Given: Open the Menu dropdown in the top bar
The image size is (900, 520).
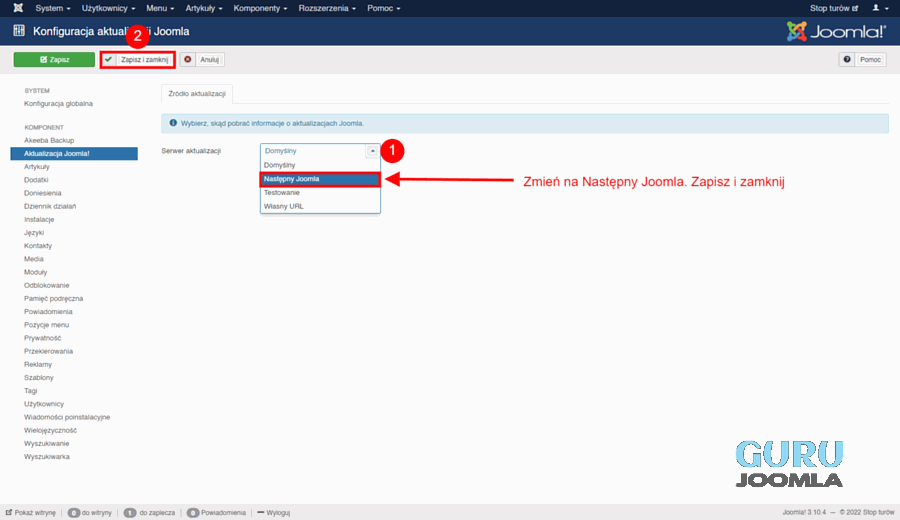Looking at the screenshot, I should (x=160, y=8).
